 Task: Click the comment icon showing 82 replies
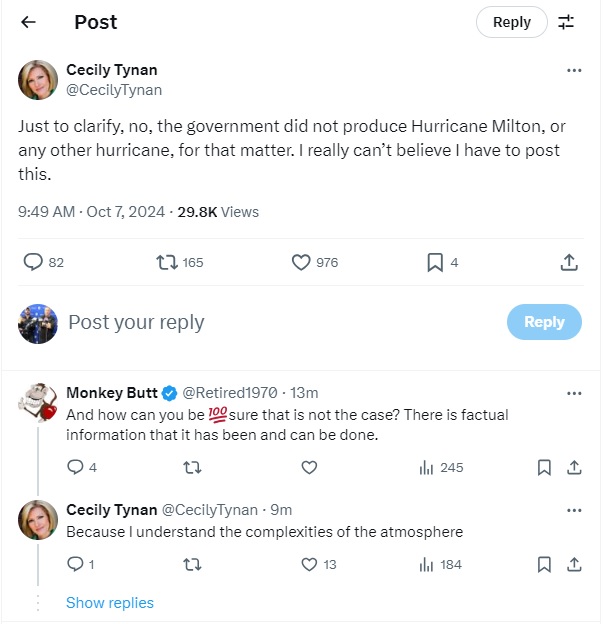click(34, 262)
